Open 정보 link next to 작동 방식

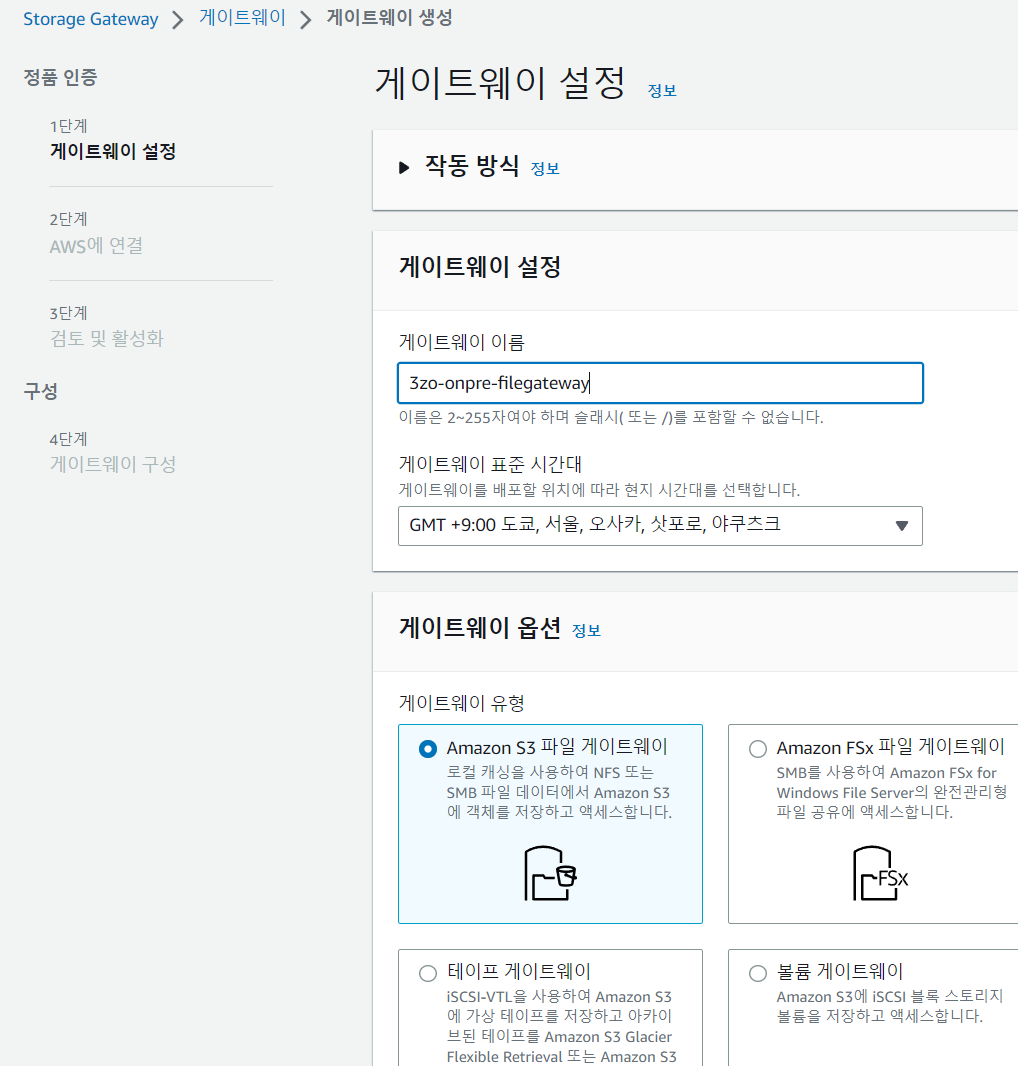[545, 169]
